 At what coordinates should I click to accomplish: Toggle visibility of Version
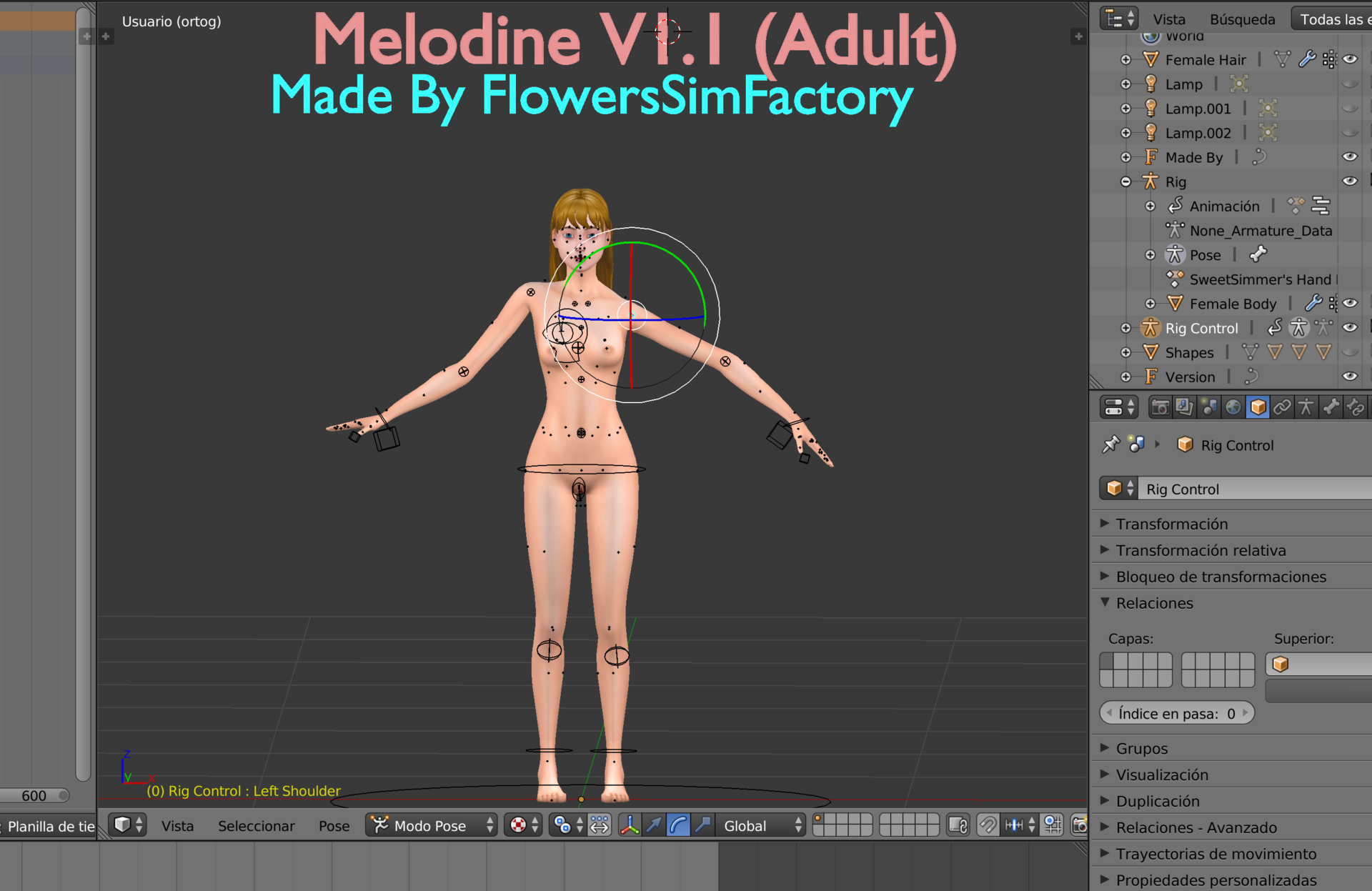pyautogui.click(x=1350, y=377)
